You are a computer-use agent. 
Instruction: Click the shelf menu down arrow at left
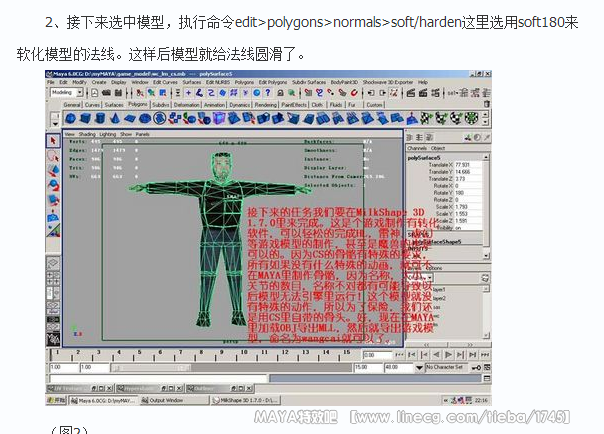[55, 124]
